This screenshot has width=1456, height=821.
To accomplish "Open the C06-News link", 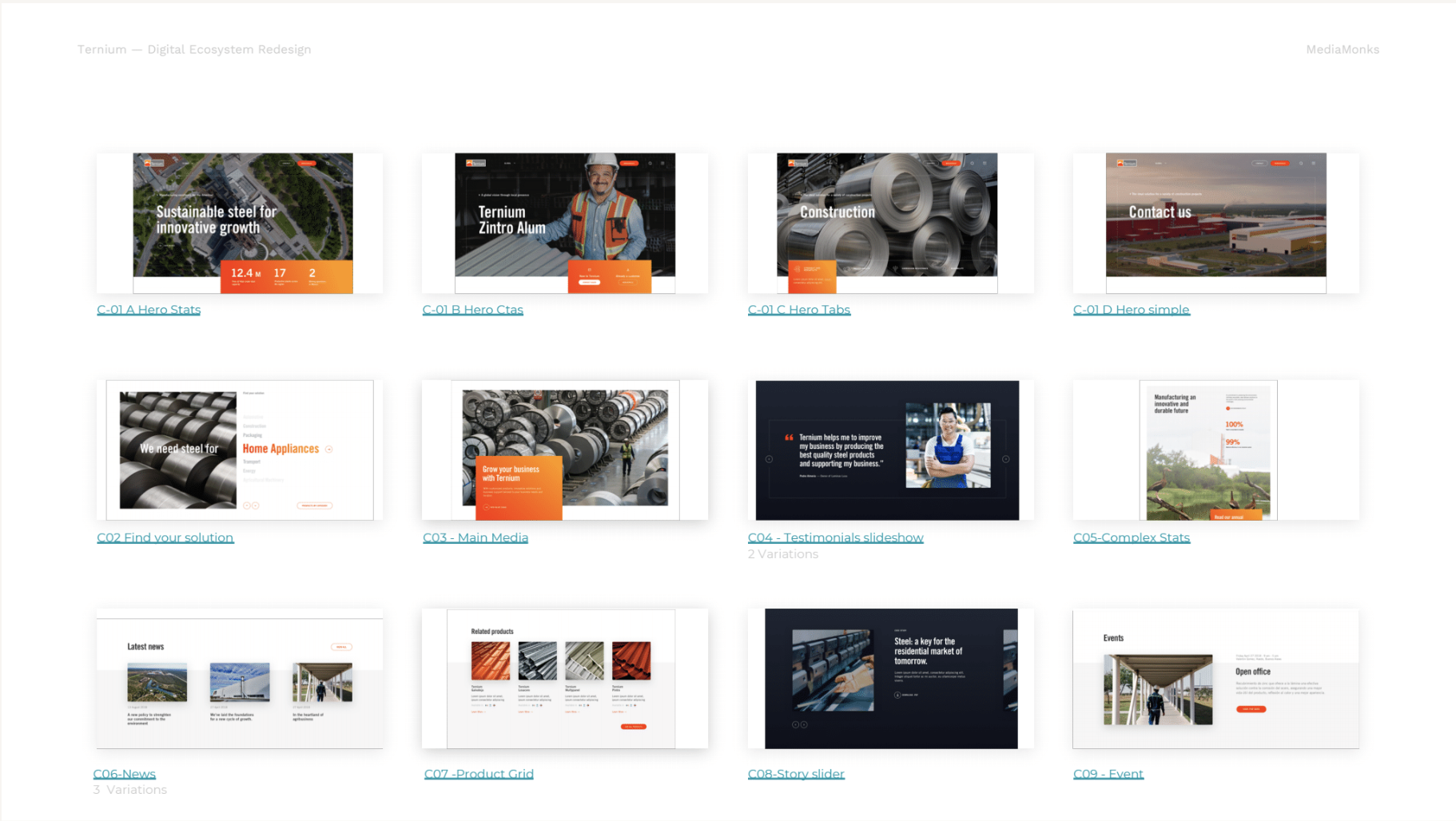I will (125, 774).
